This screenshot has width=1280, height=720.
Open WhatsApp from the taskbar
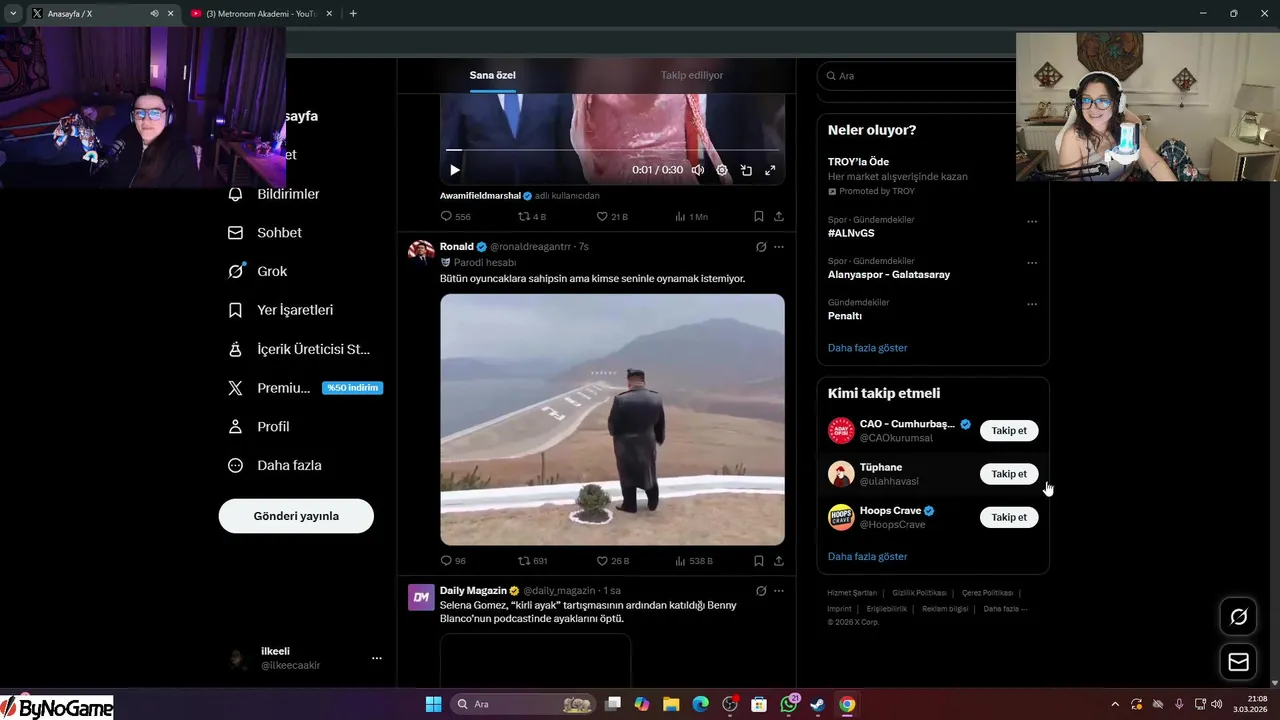tap(789, 704)
